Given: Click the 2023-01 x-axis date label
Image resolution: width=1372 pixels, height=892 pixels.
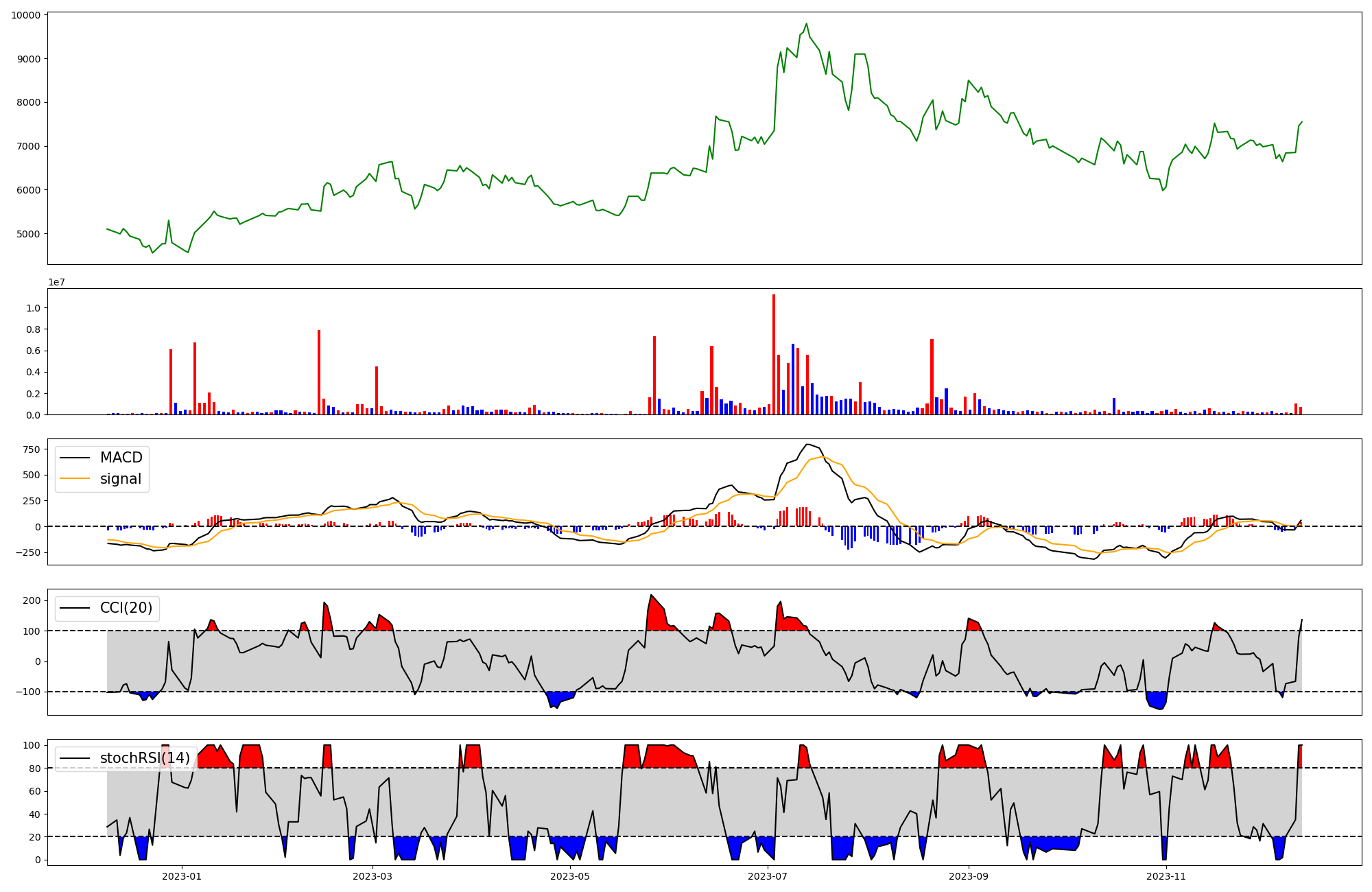Looking at the screenshot, I should tap(182, 876).
